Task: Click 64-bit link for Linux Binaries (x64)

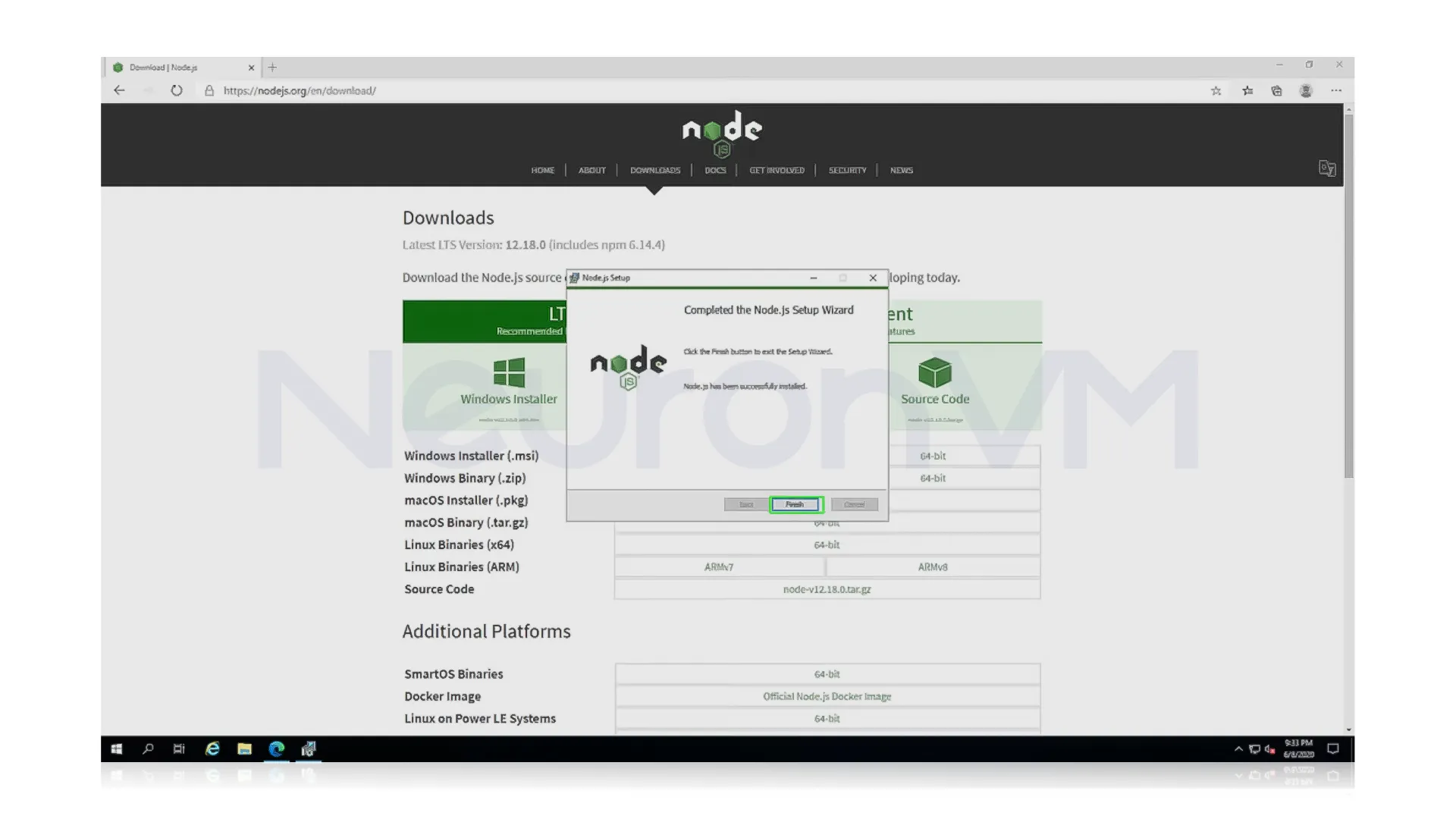Action: [x=827, y=544]
